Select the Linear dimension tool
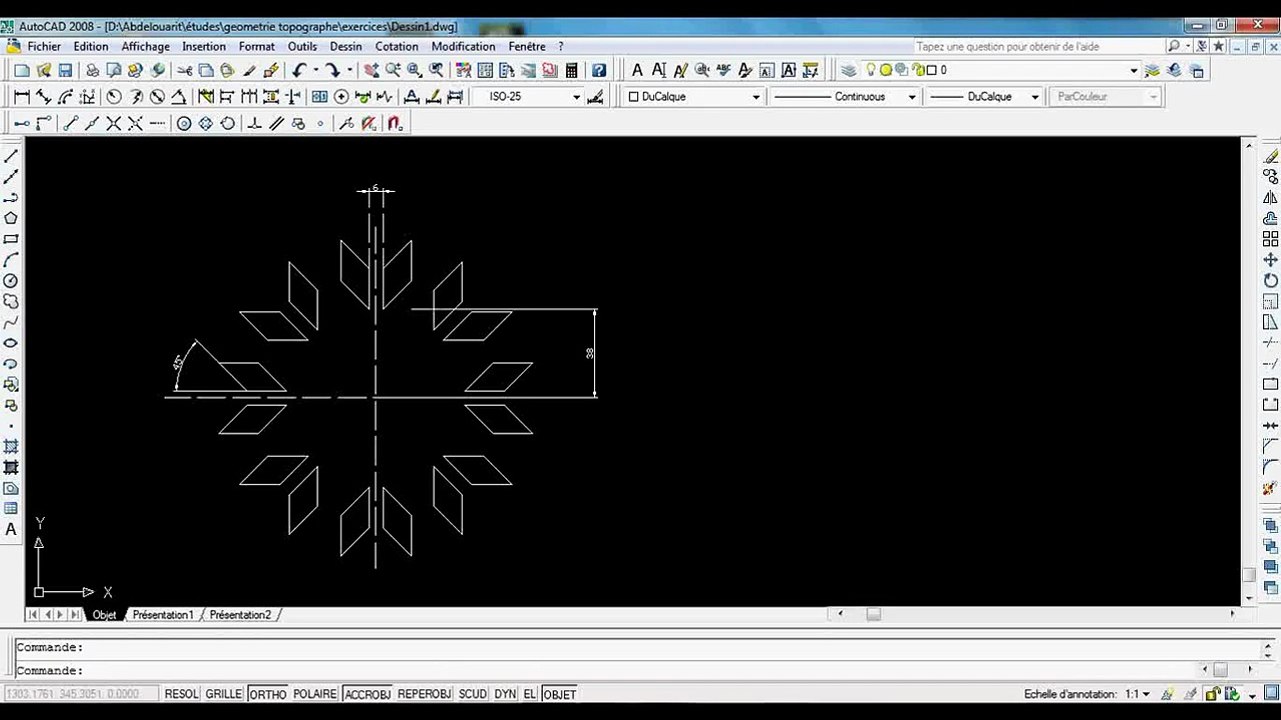1281x720 pixels. (22, 97)
